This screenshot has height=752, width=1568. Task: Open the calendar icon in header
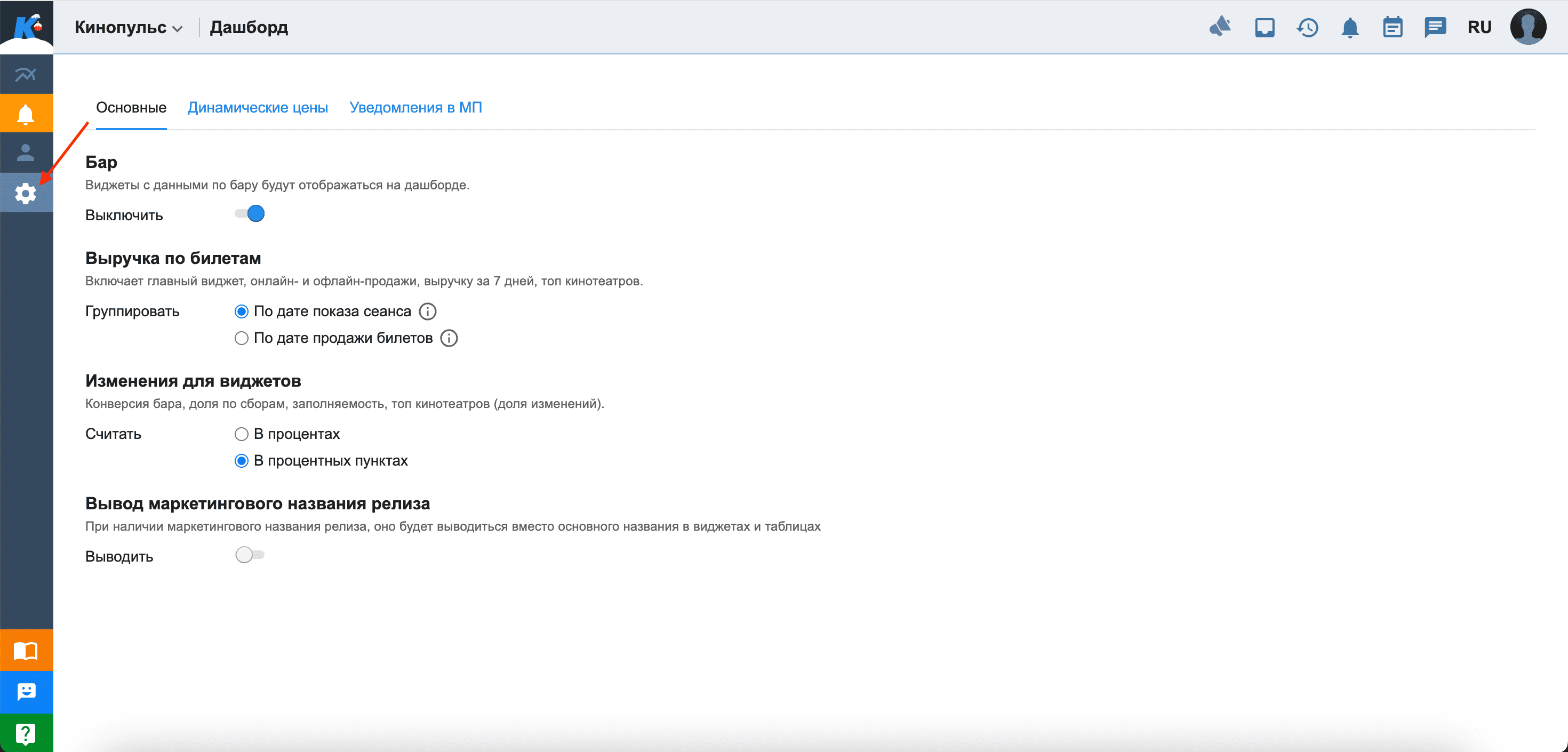1392,27
